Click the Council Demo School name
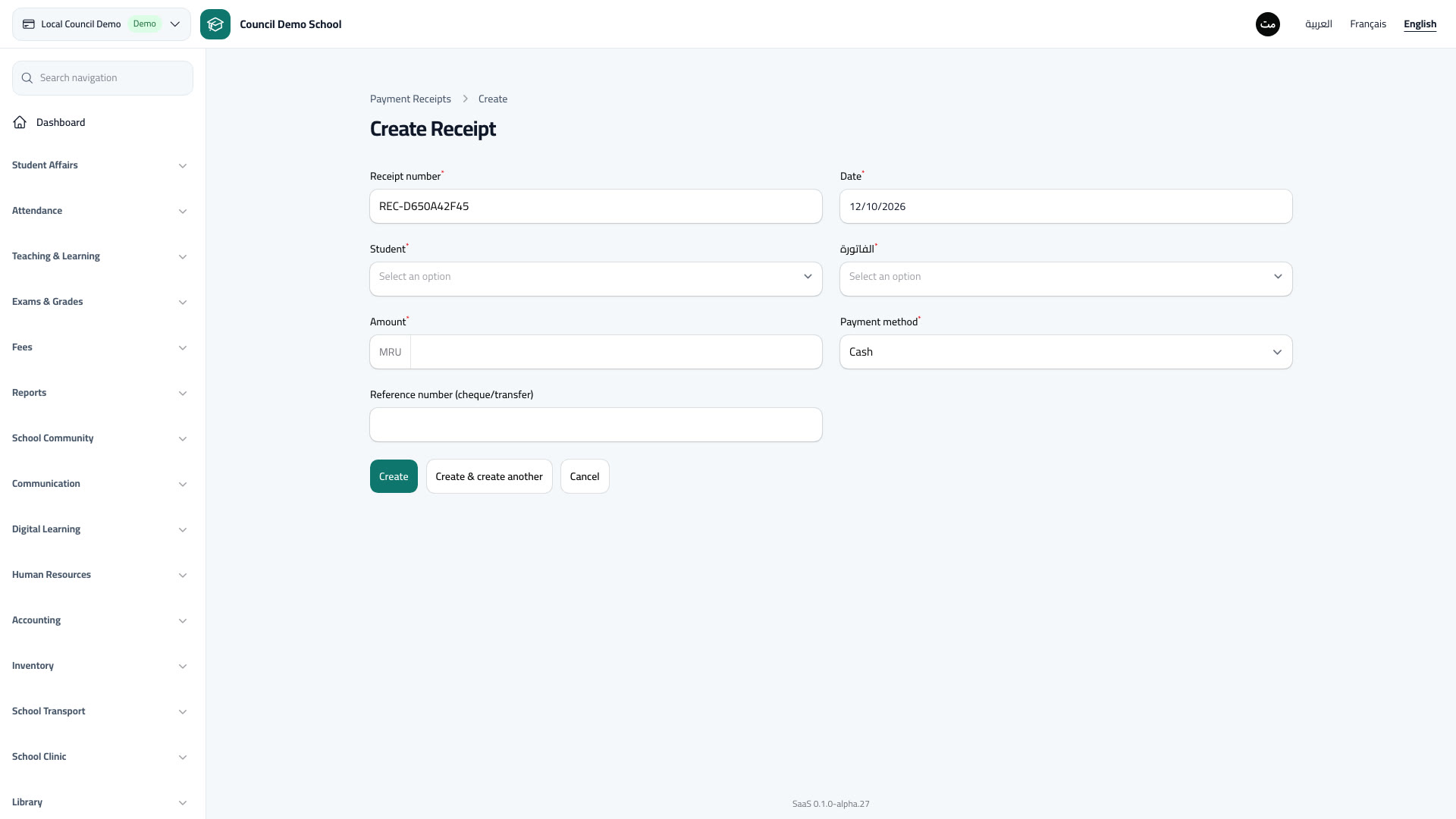This screenshot has height=819, width=1456. tap(290, 24)
